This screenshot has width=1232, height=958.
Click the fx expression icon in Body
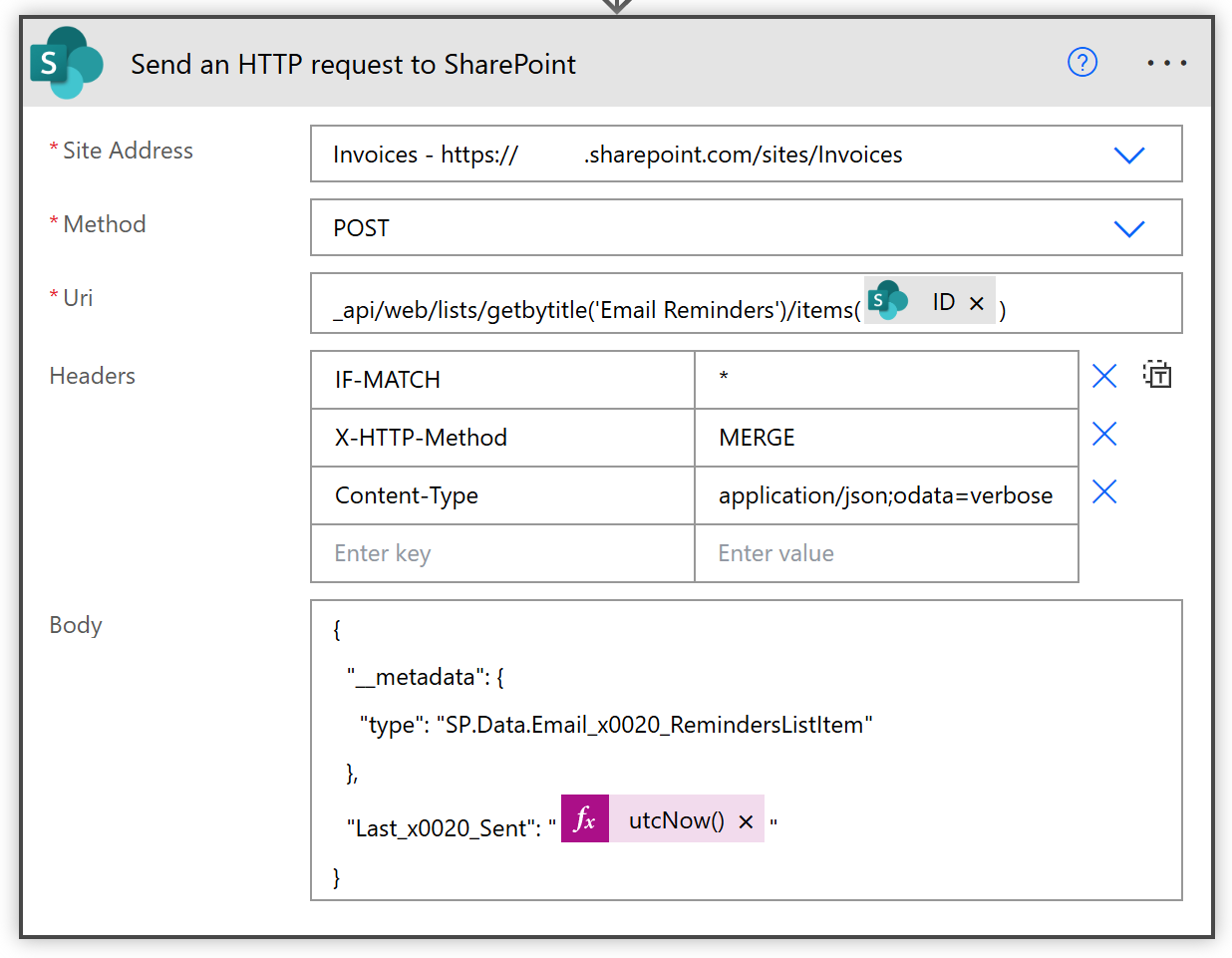585,819
